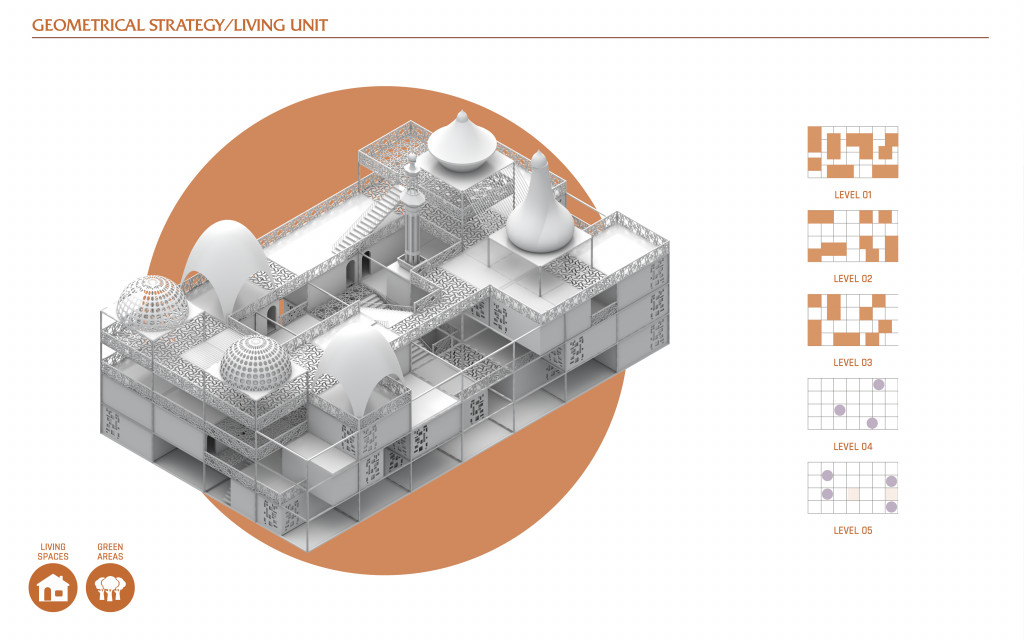Click the LIVING SPACES text label

[x=53, y=552]
